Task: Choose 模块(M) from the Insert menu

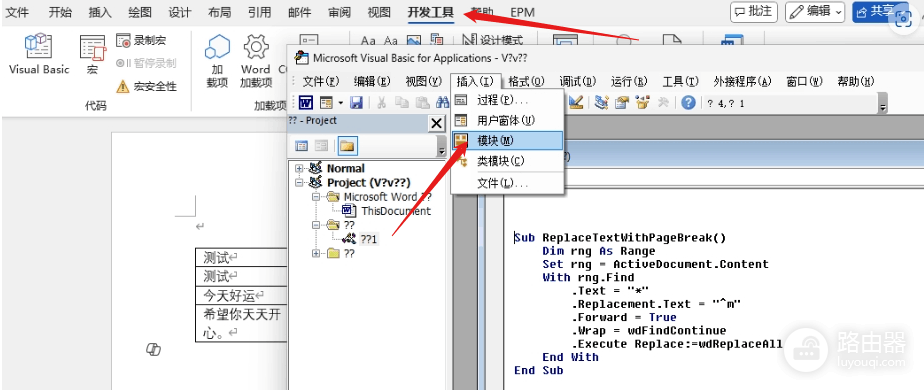Action: coord(507,141)
